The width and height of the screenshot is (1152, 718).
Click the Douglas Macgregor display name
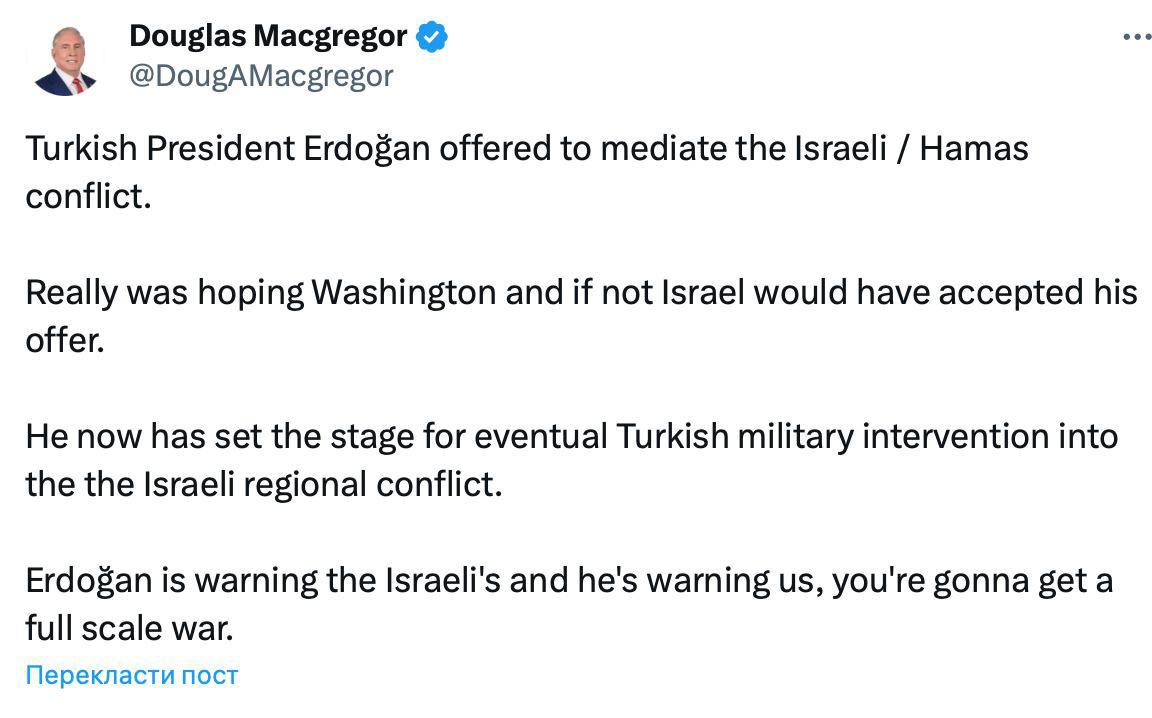point(268,37)
